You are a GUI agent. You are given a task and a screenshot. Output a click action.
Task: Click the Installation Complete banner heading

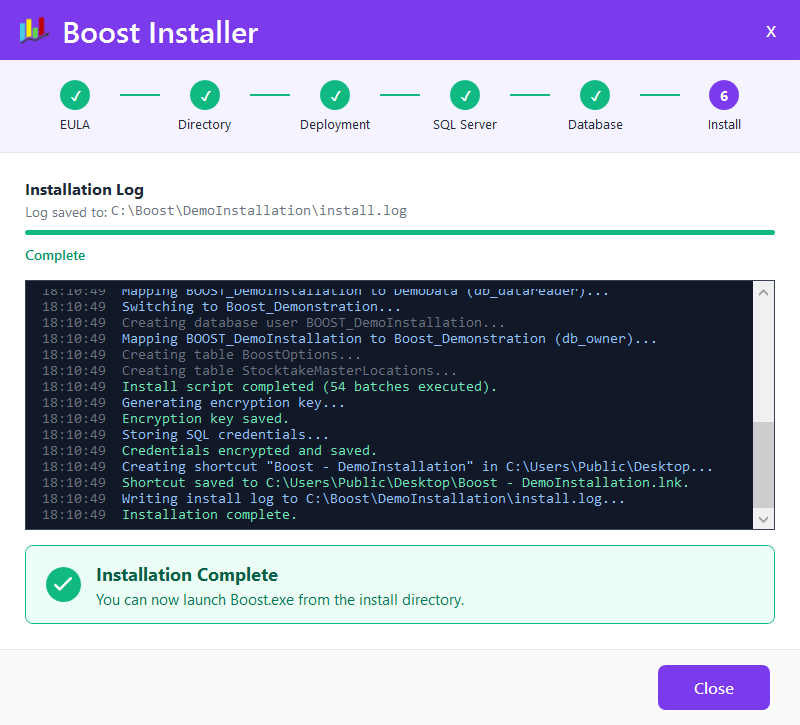[x=187, y=575]
